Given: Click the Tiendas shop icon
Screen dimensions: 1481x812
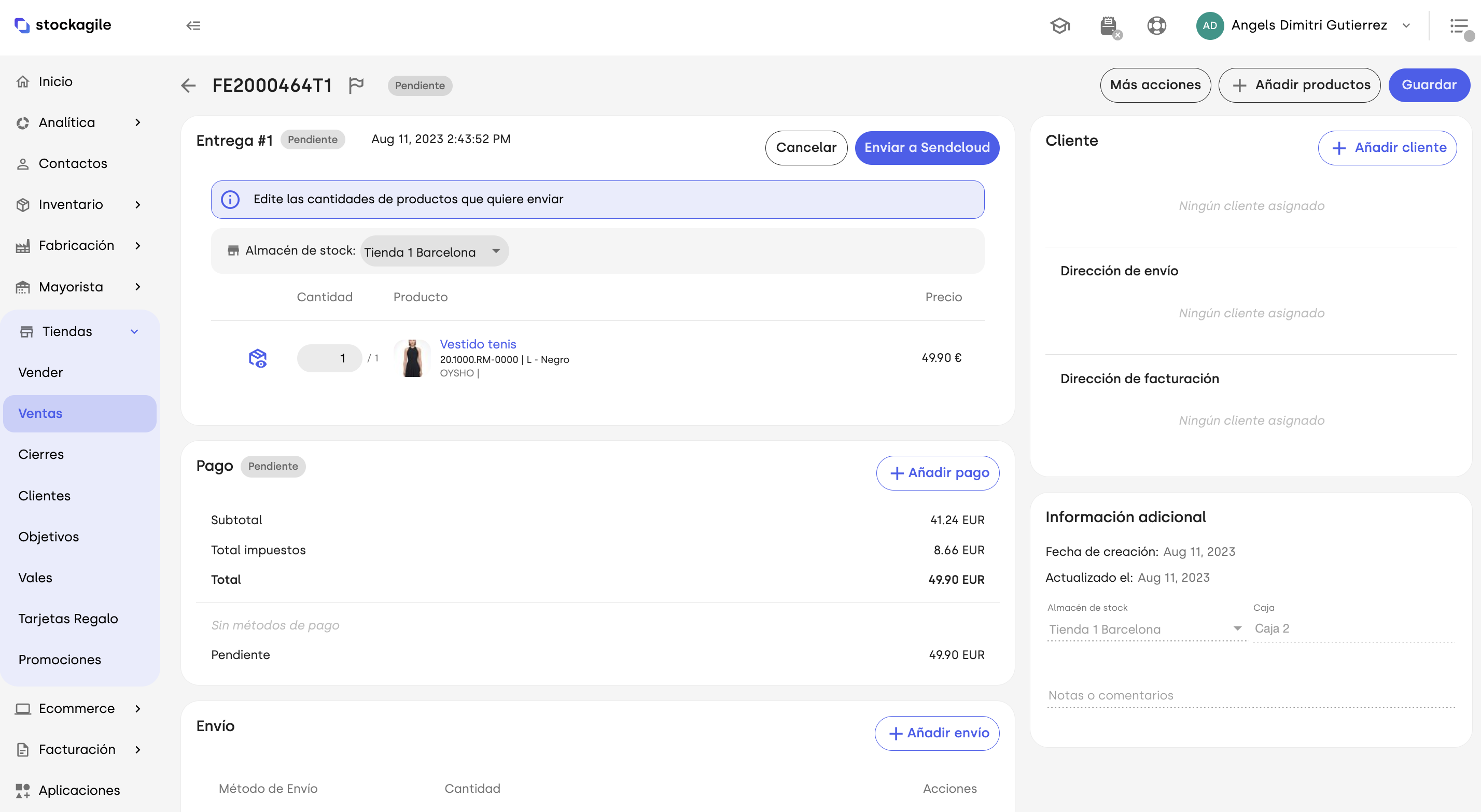Looking at the screenshot, I should coord(26,331).
